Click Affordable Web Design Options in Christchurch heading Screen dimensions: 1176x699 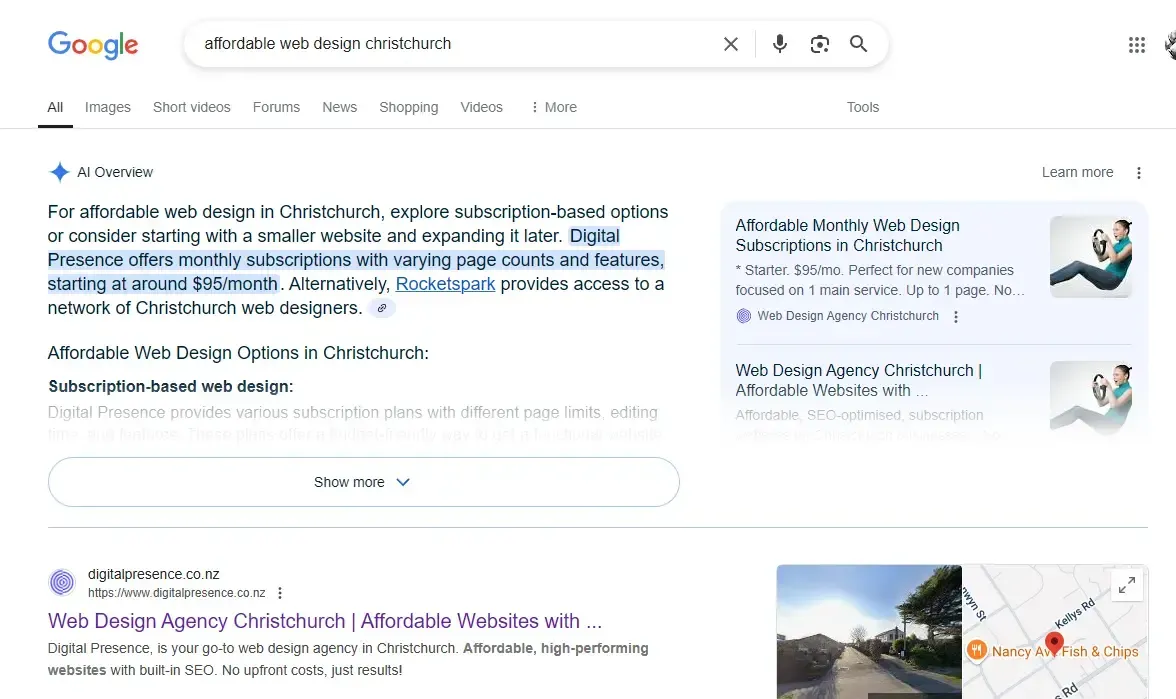(238, 353)
